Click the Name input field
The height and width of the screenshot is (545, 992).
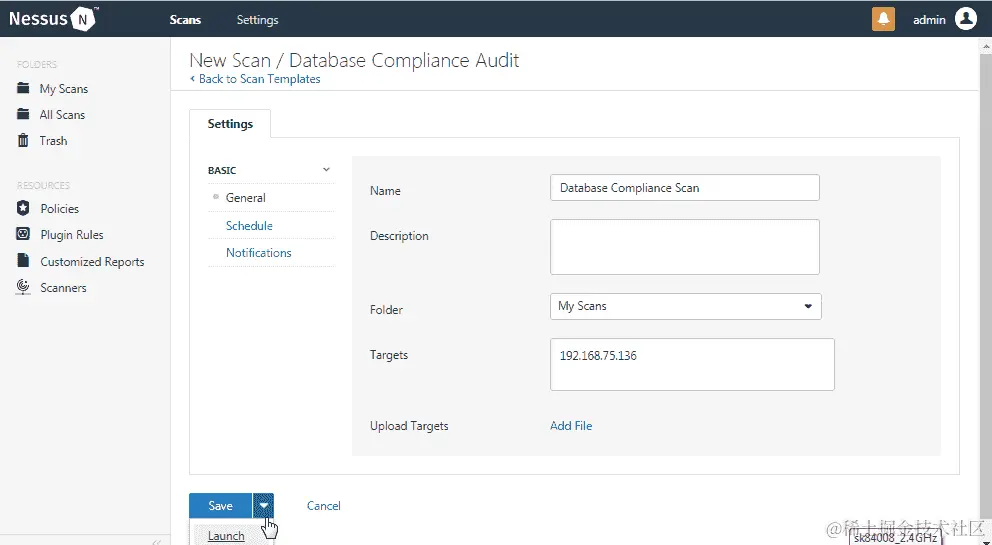coord(685,187)
